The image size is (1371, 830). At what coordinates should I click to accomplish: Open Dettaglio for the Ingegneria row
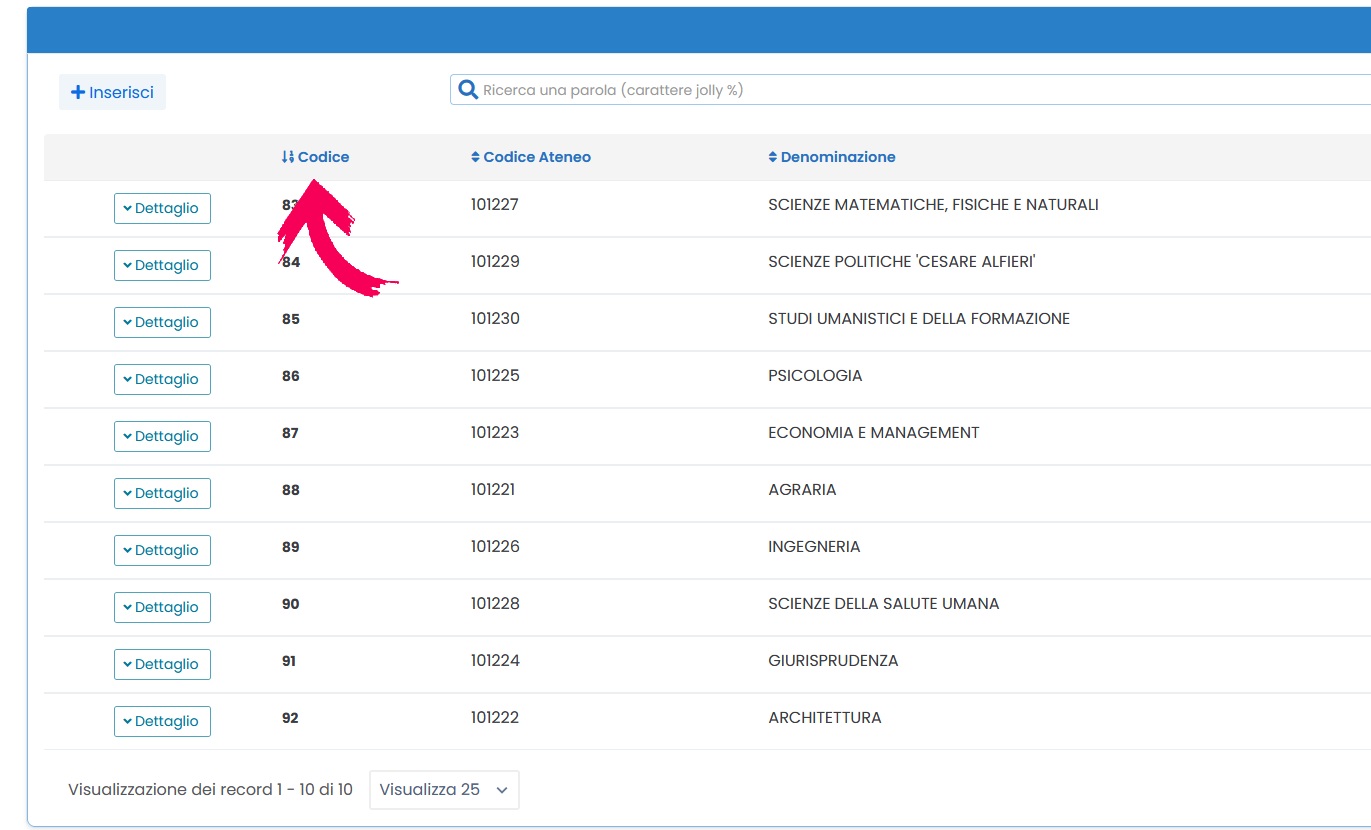pos(162,550)
